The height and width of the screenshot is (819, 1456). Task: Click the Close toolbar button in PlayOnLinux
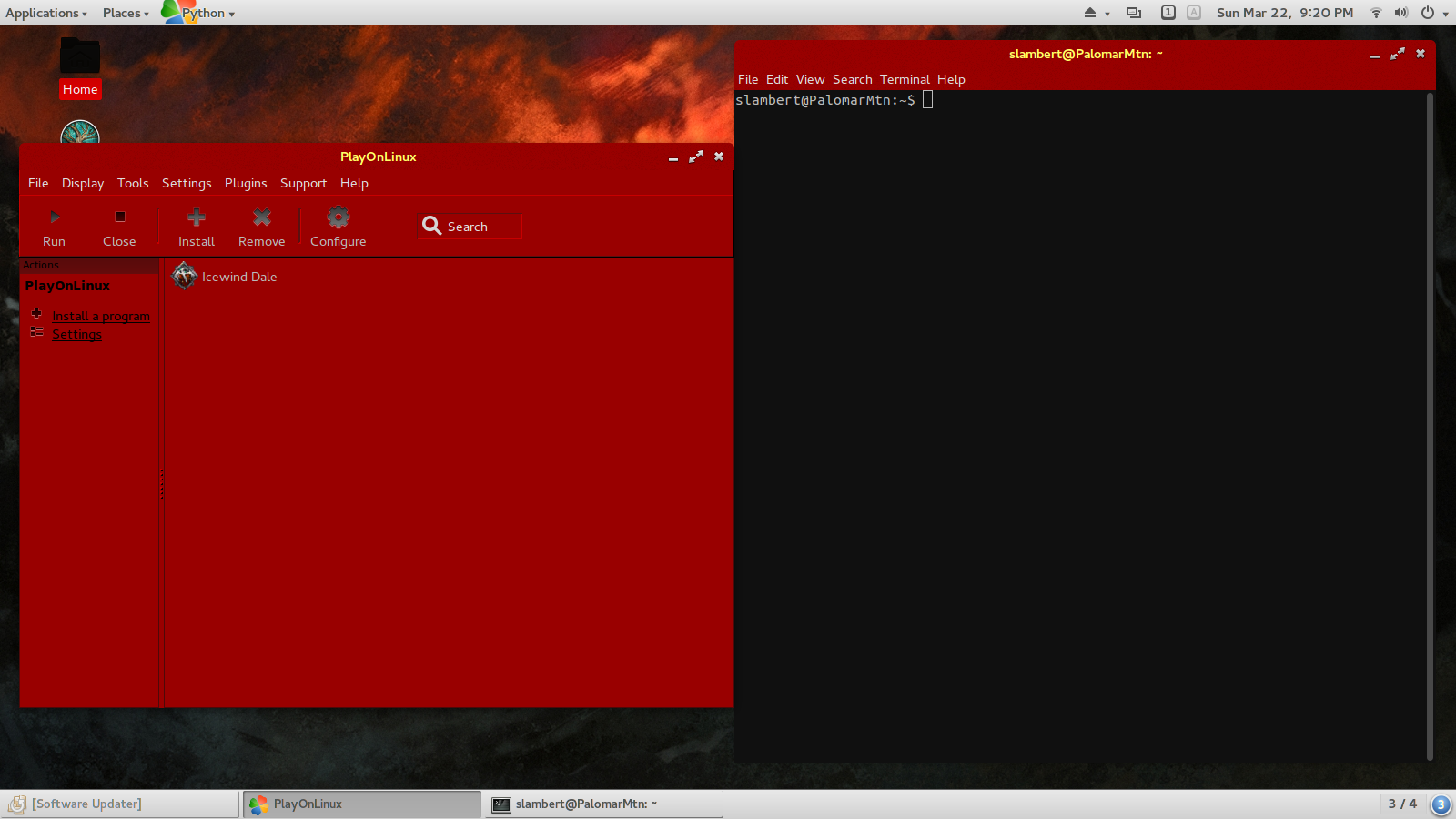click(119, 227)
